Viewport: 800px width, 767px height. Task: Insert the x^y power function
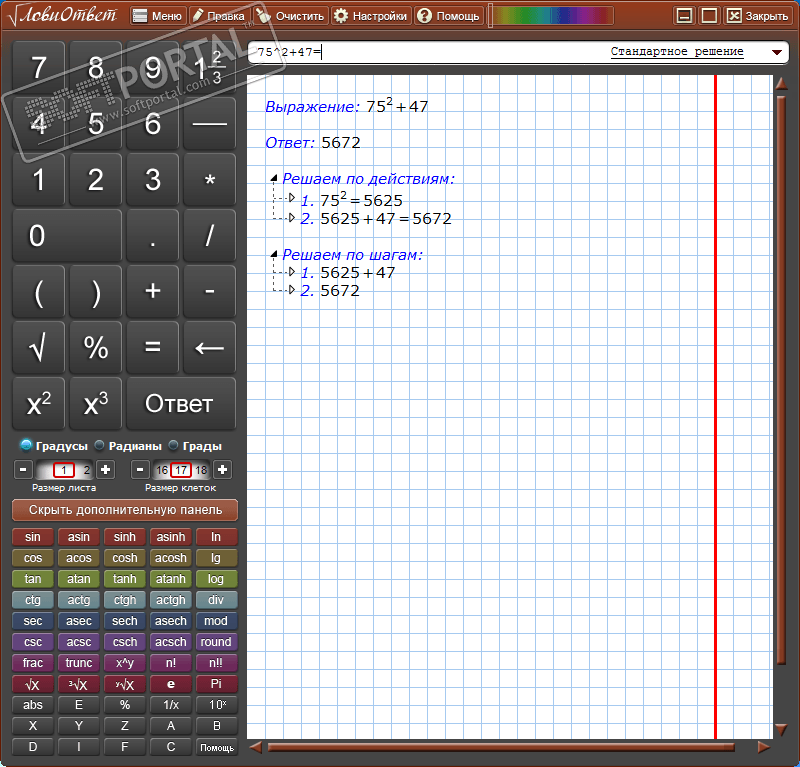(124, 663)
